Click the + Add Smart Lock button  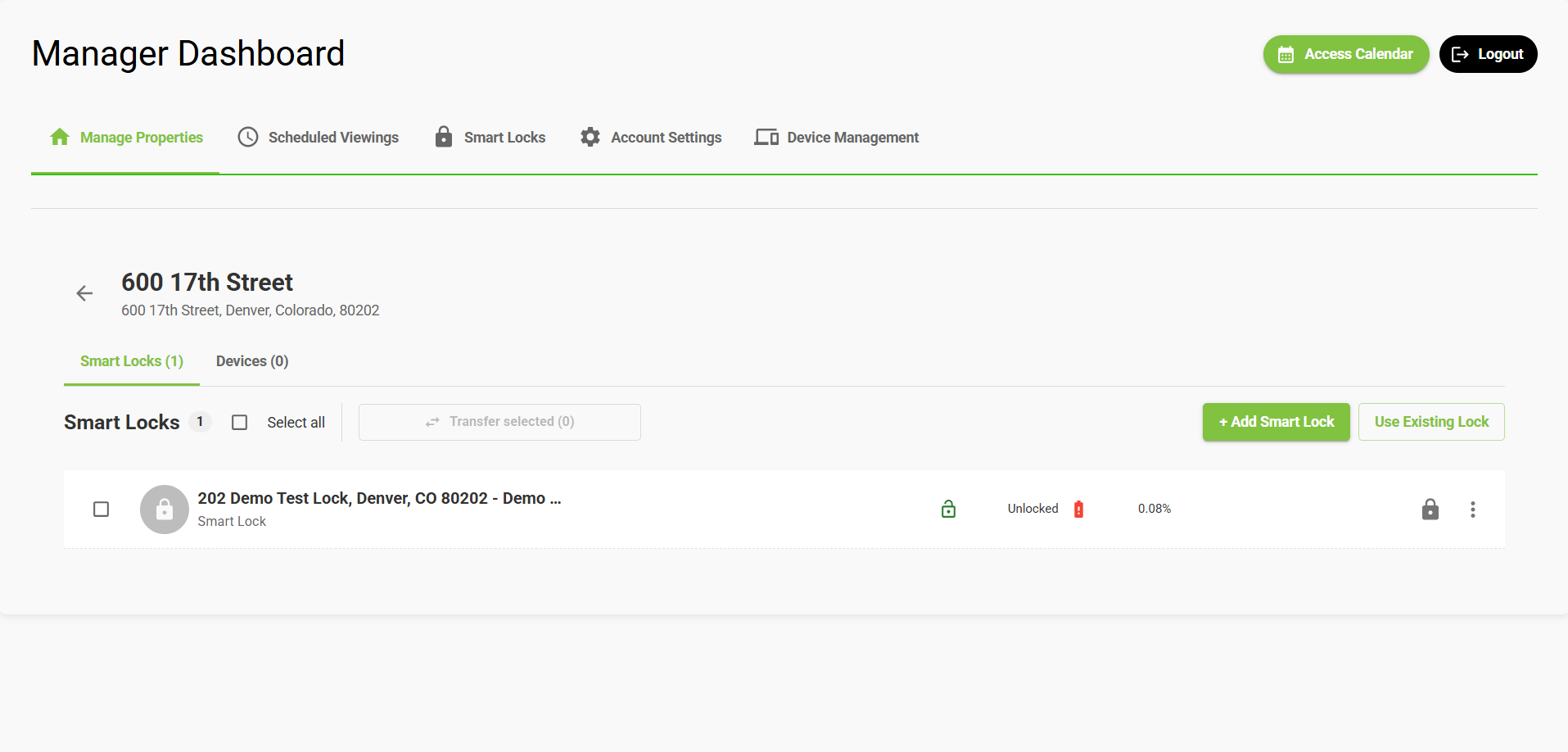click(x=1276, y=422)
